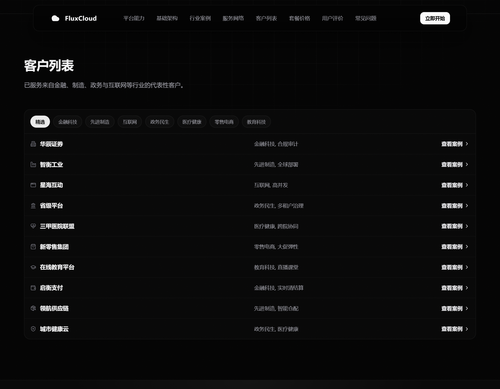Screen dimensions: 500x389
Task: Click the chevron arrow in the 在线教育平台 row
Action: (467, 267)
